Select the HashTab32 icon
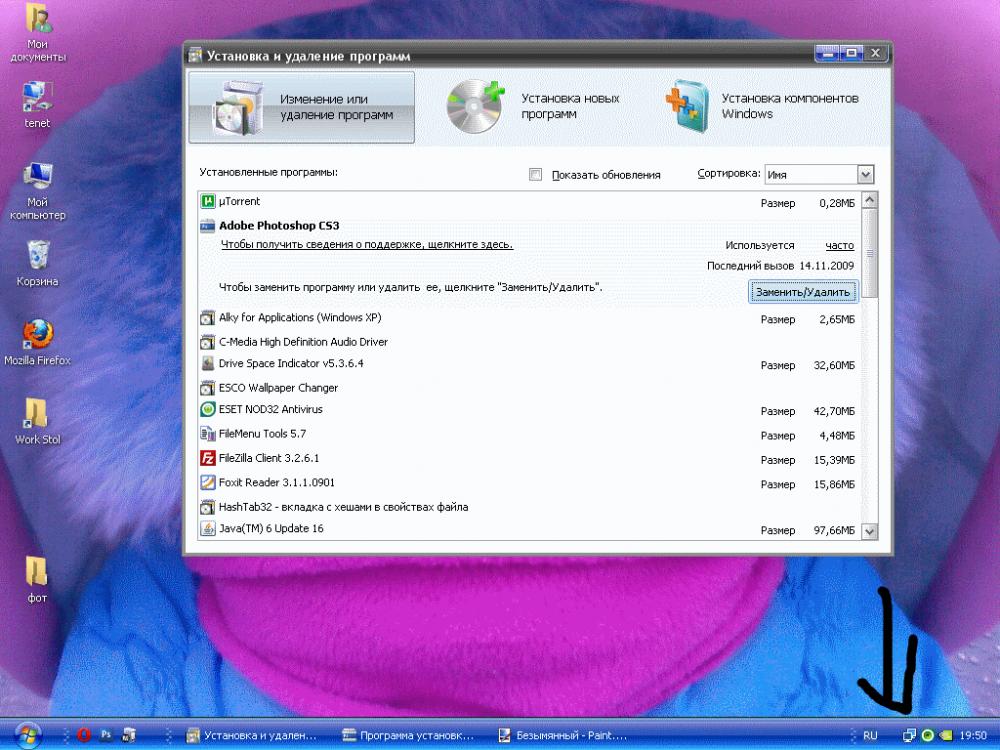The height and width of the screenshot is (750, 1000). click(x=207, y=507)
